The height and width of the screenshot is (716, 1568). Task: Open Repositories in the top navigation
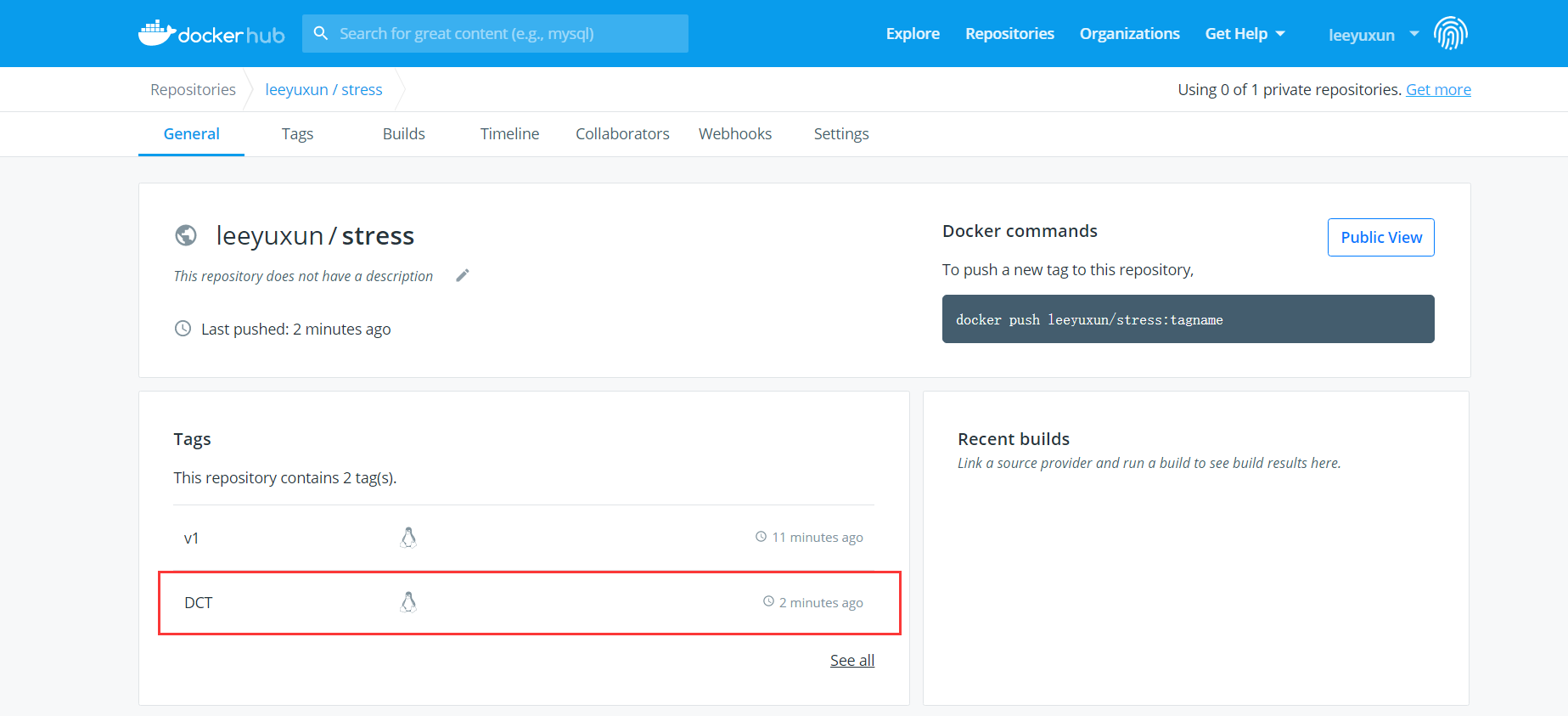(x=1009, y=34)
